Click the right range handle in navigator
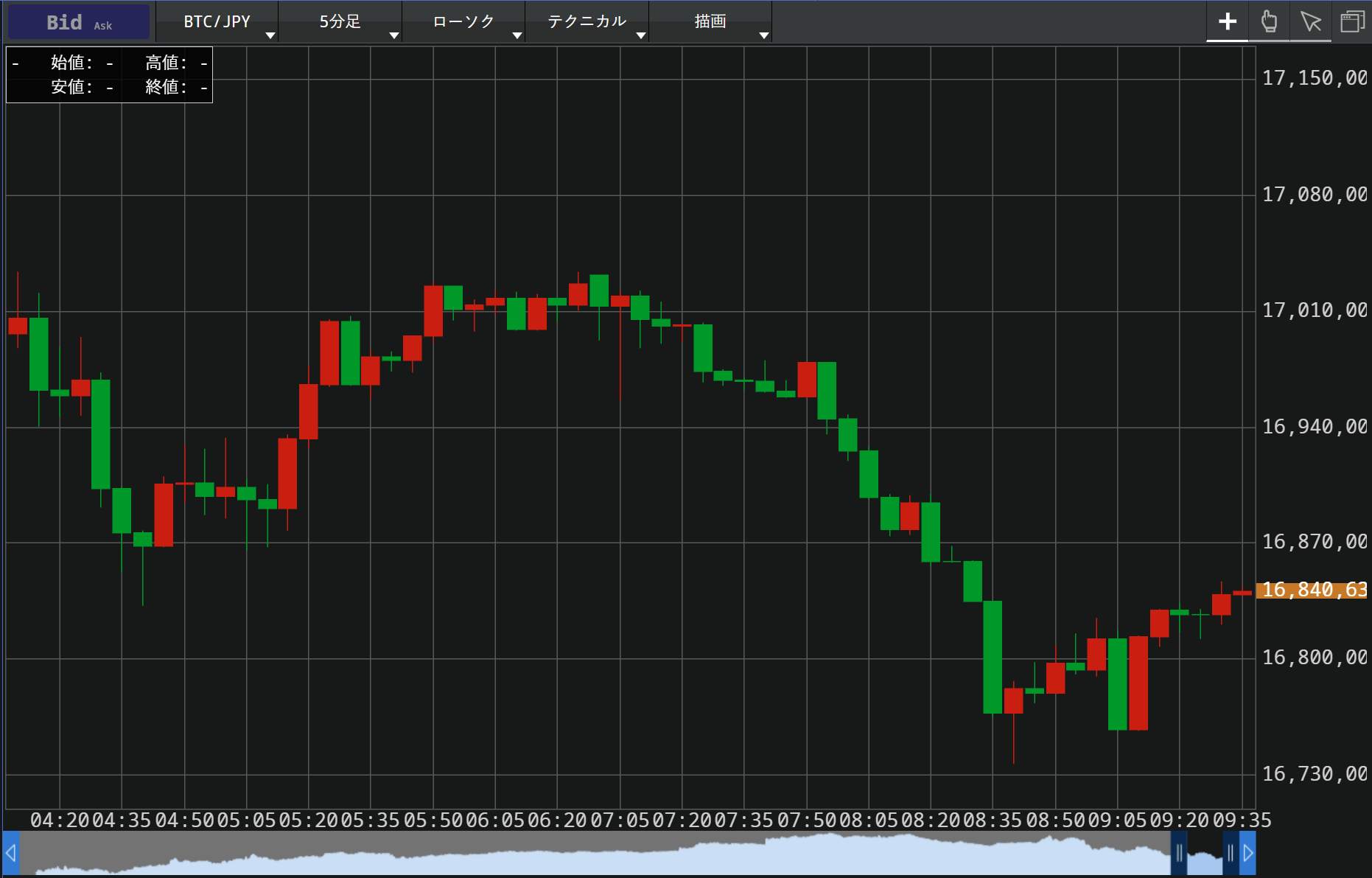1372x878 pixels. click(1230, 853)
